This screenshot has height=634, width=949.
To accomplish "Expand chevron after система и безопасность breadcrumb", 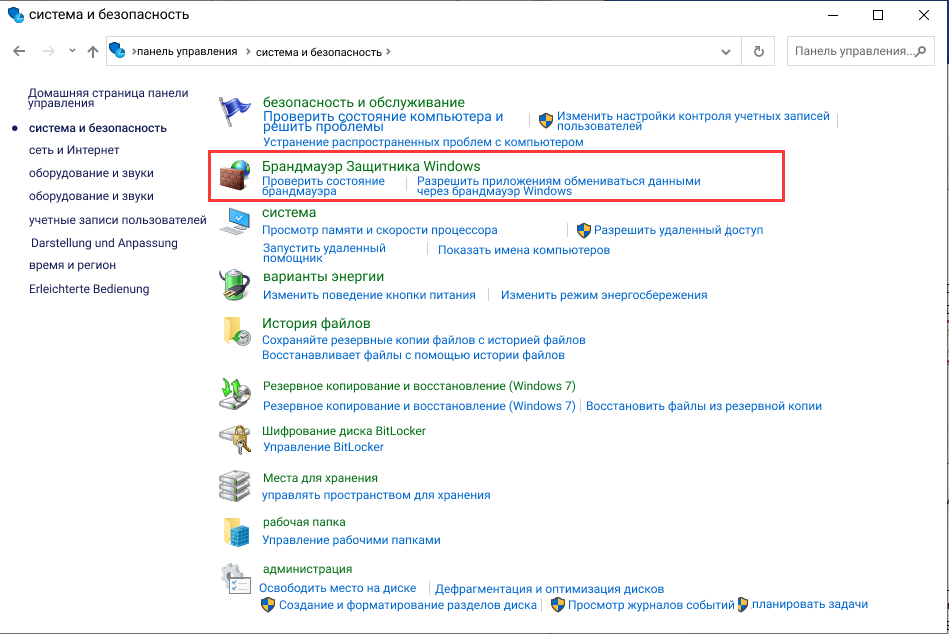I will (388, 51).
